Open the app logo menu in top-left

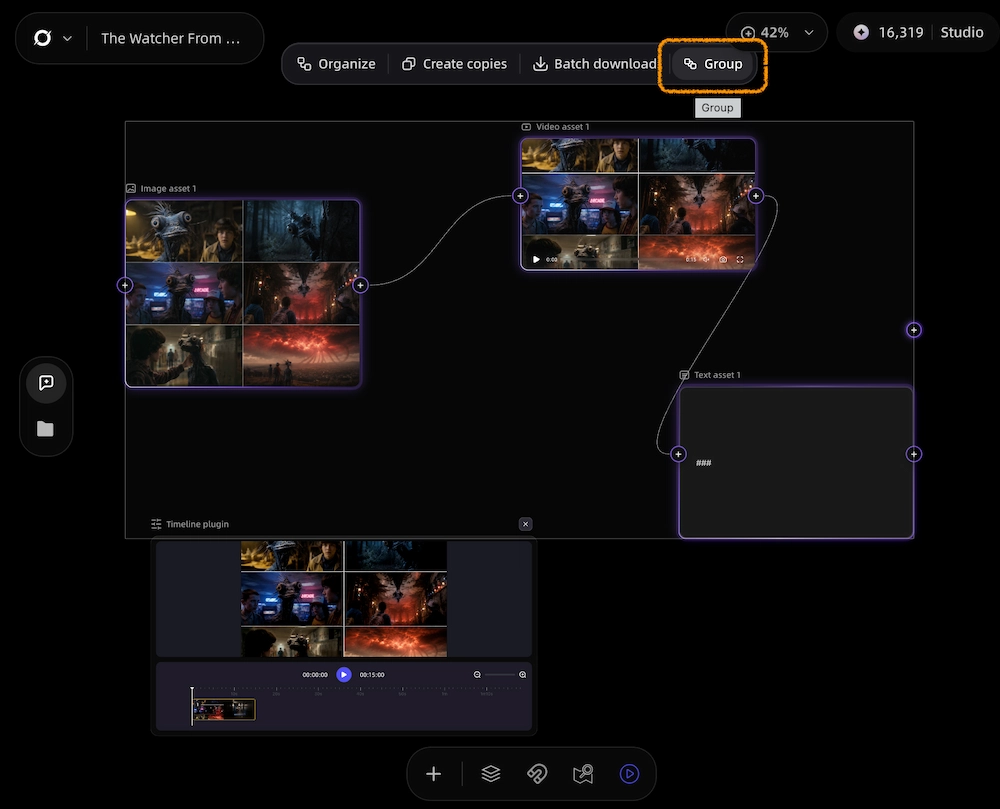[x=43, y=38]
